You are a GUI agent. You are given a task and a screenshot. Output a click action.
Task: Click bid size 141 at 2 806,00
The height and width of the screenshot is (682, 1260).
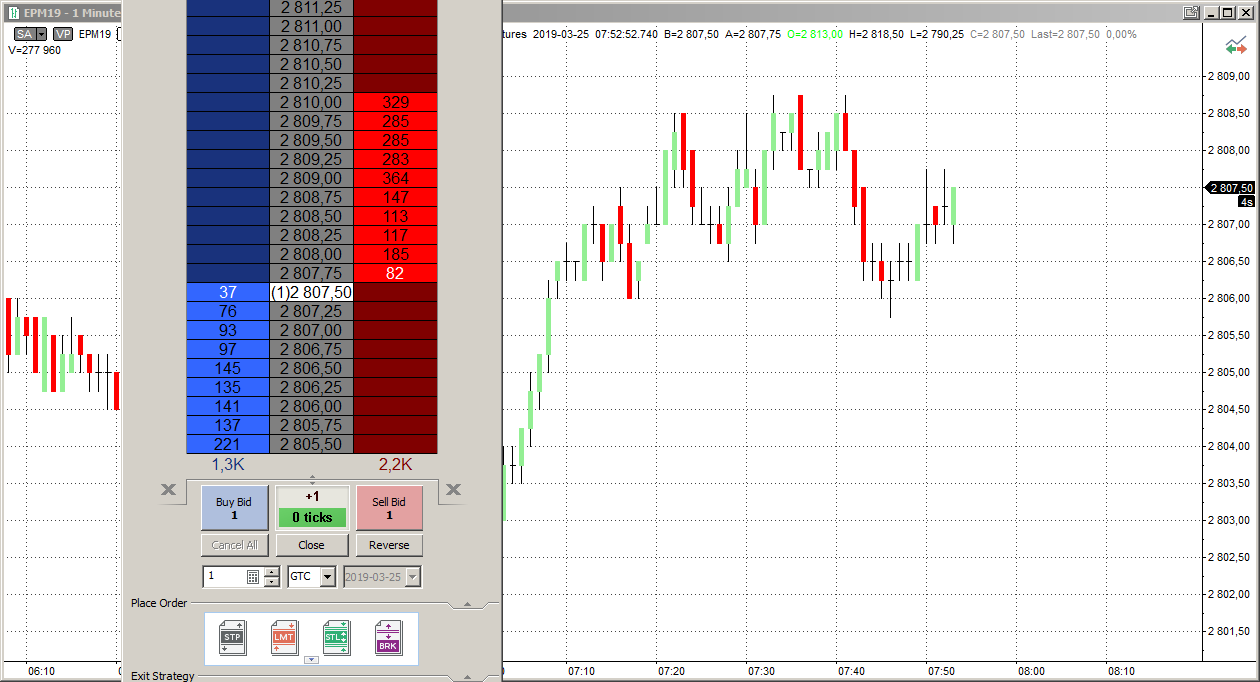228,406
